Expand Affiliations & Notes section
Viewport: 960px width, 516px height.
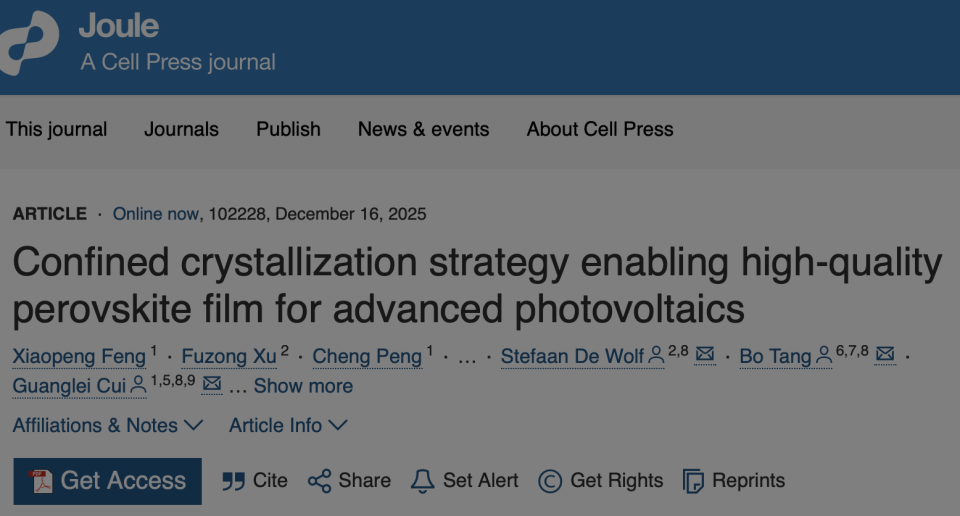click(107, 425)
